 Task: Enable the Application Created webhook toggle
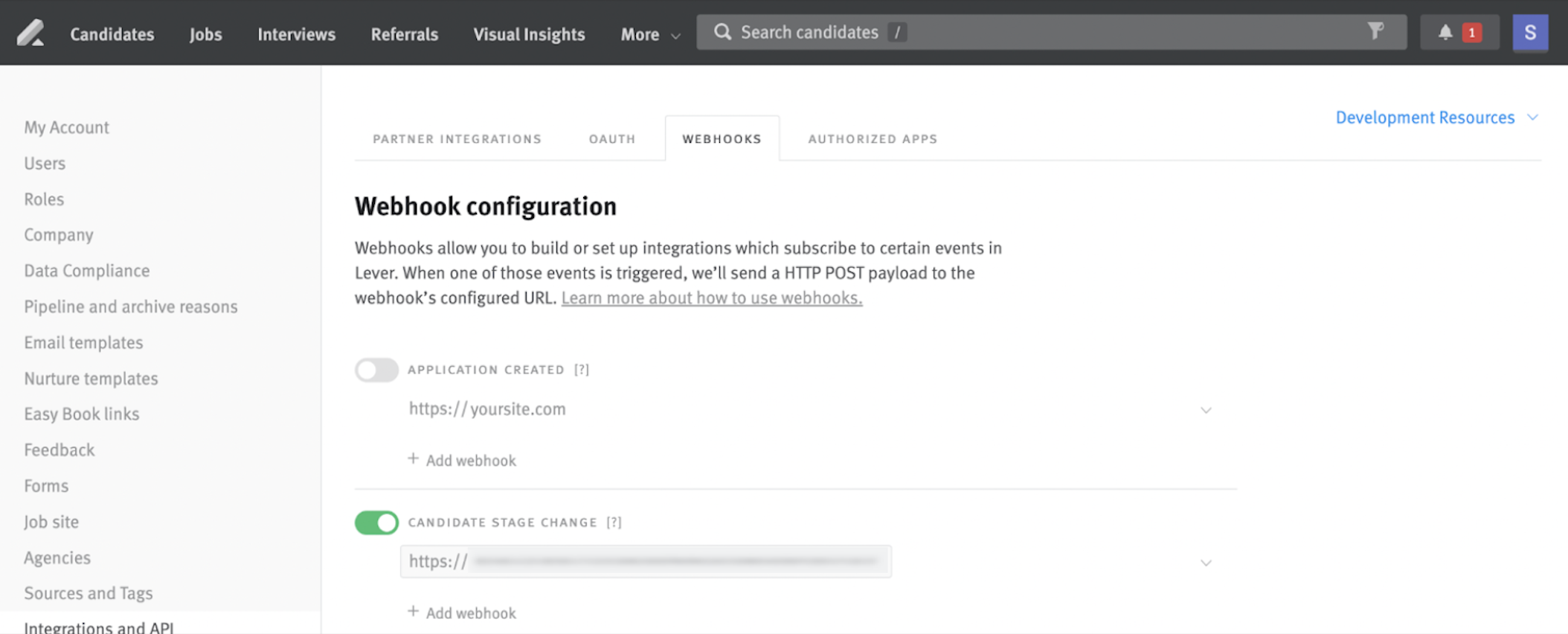376,370
